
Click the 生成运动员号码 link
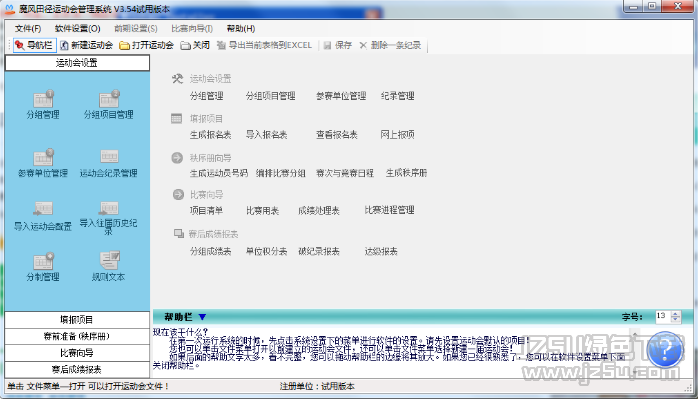coord(219,173)
